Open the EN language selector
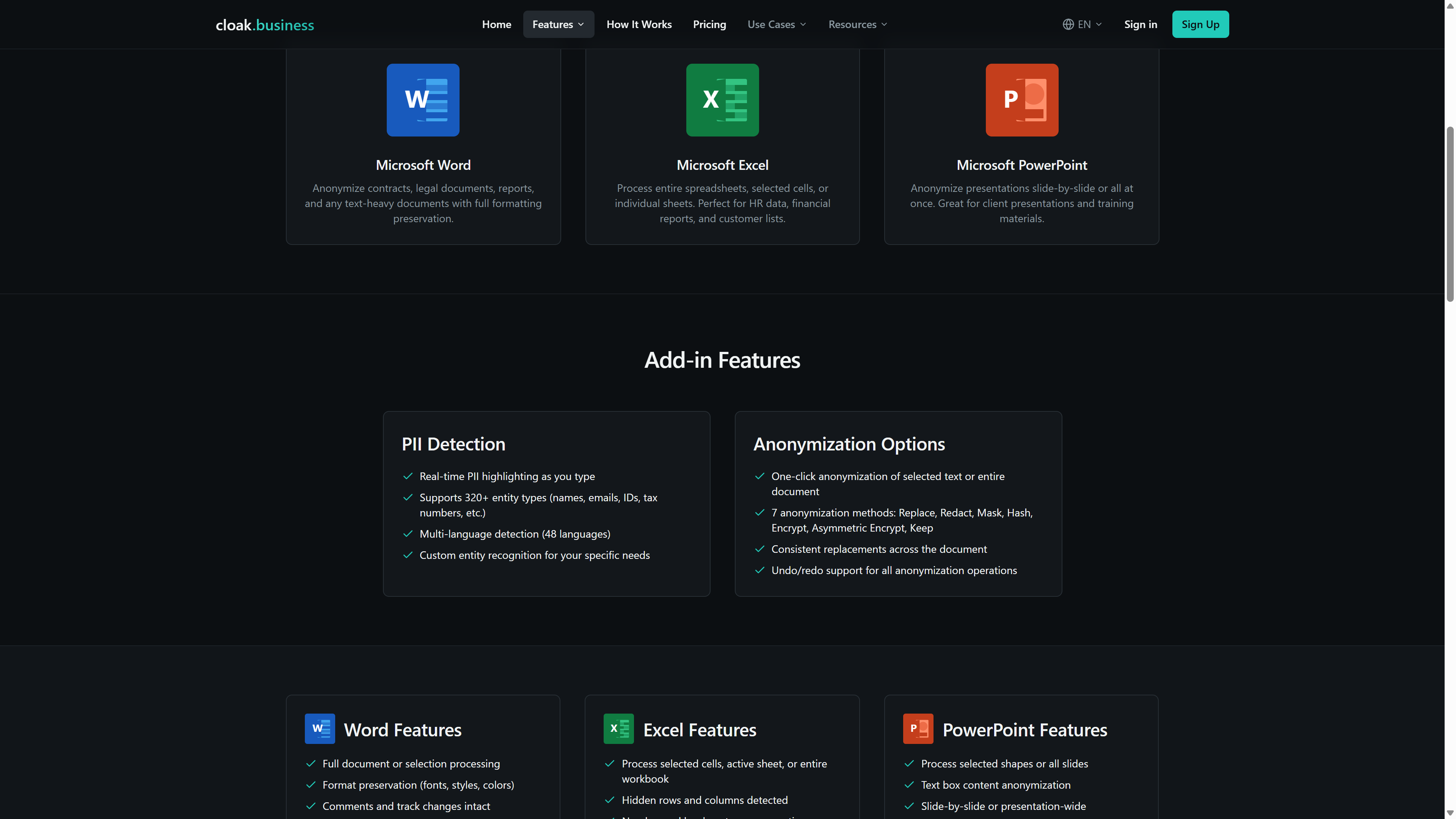 [x=1082, y=24]
